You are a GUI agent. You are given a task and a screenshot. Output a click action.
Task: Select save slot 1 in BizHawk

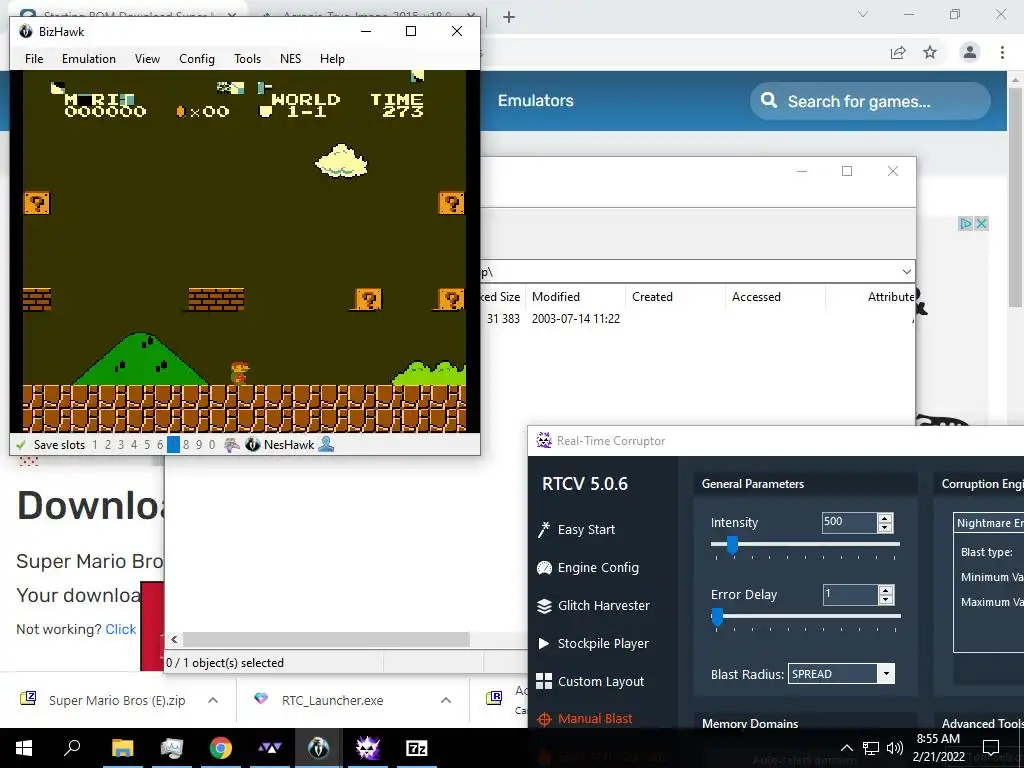coord(95,445)
